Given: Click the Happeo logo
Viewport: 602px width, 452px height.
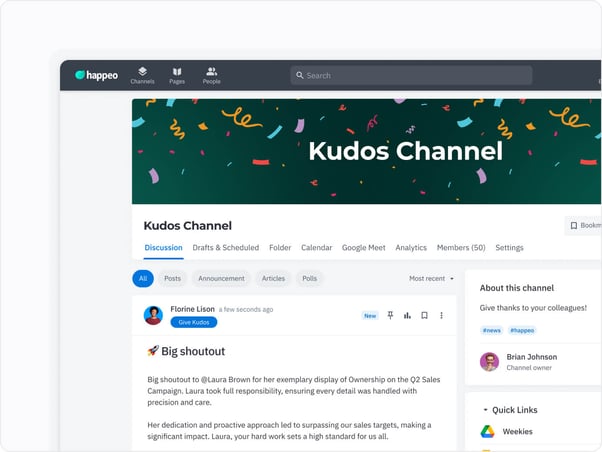Looking at the screenshot, I should click(96, 76).
